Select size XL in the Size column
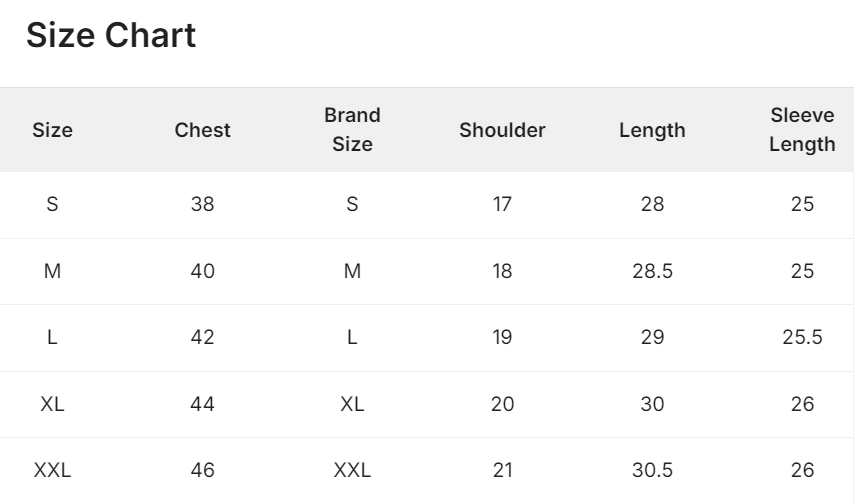Viewport: 854px width, 503px height. click(x=52, y=404)
